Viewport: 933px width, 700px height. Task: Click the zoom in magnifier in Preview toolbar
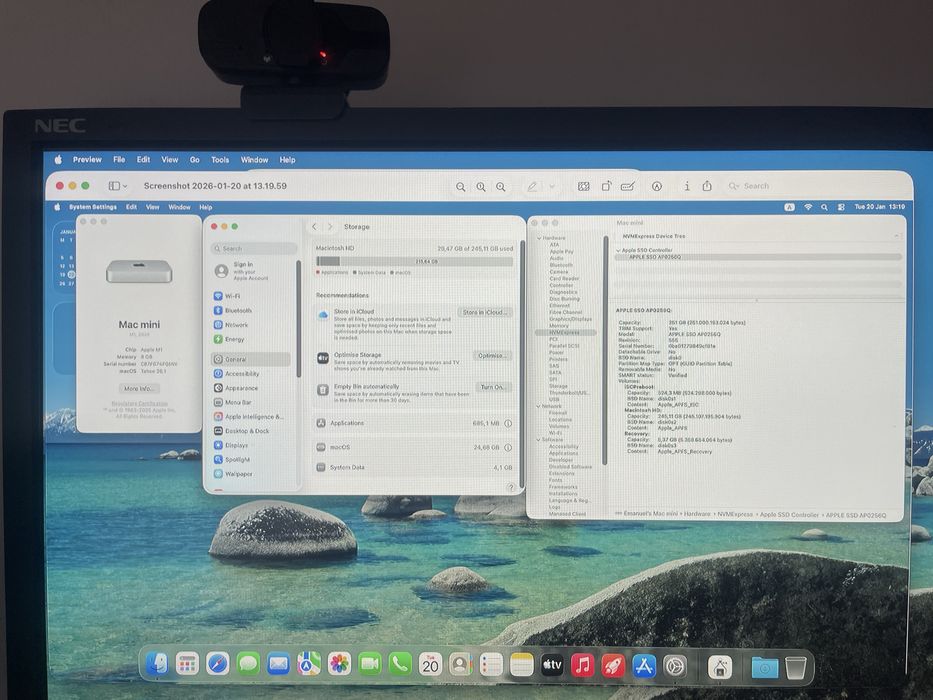coord(501,187)
